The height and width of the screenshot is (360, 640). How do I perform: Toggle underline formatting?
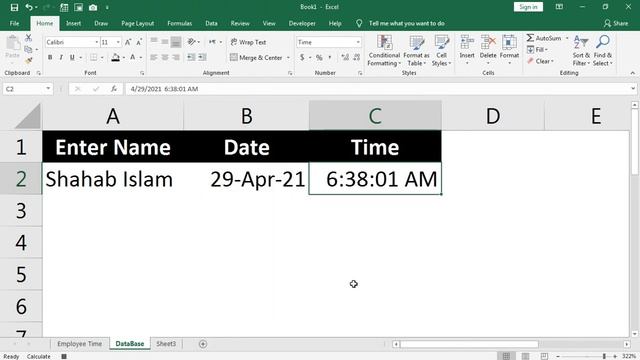pyautogui.click(x=72, y=58)
